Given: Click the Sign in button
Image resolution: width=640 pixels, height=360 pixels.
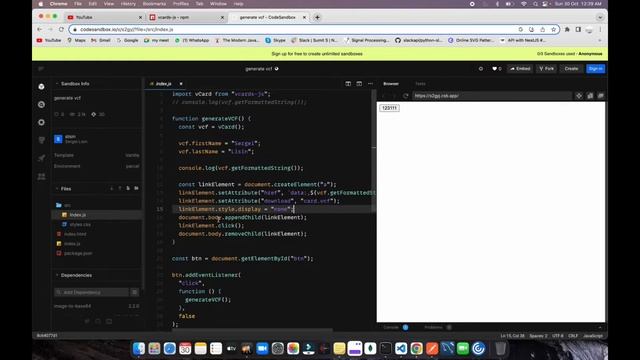Looking at the screenshot, I should coord(596,69).
